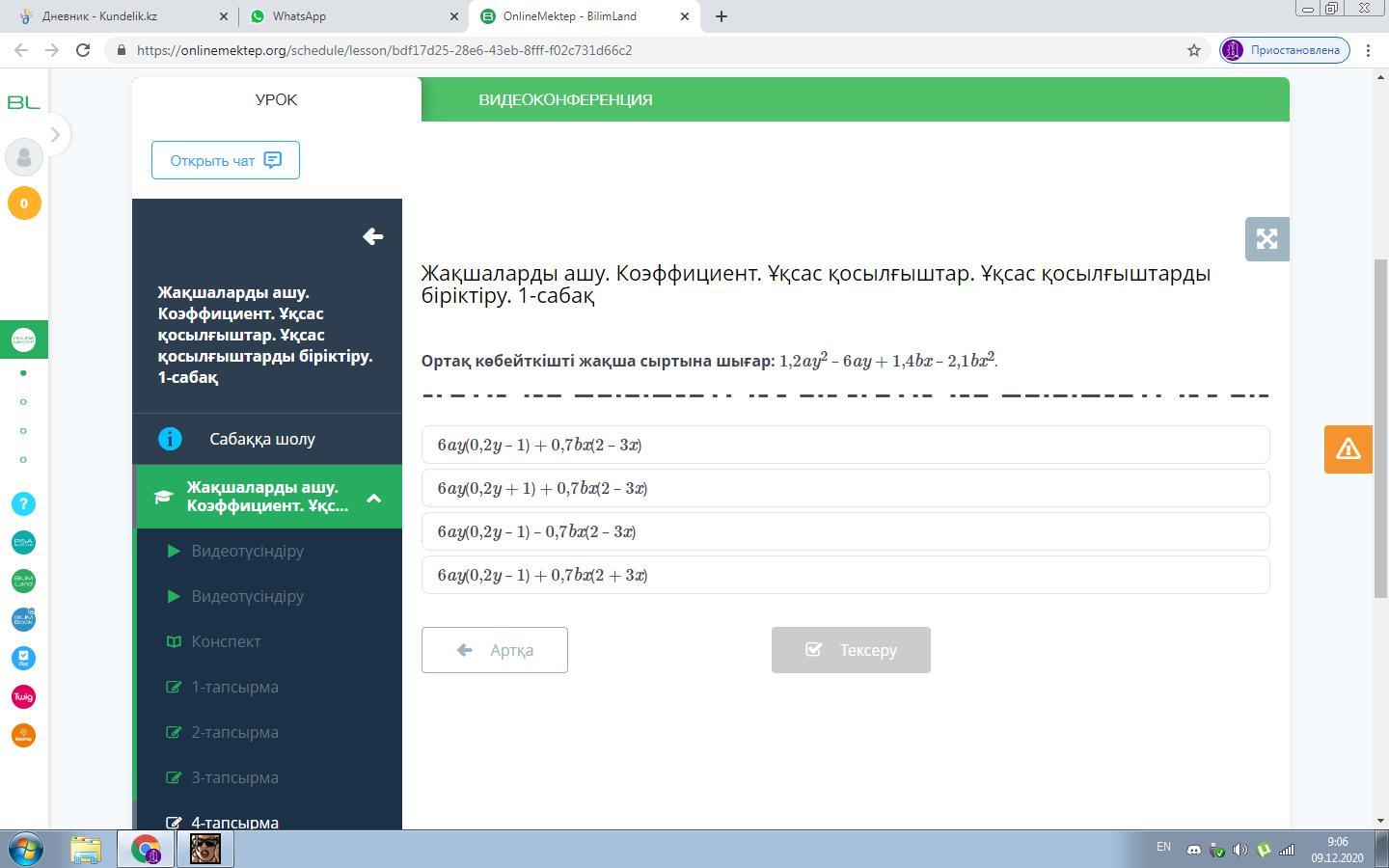Click the orange points badge showing 0

point(24,203)
